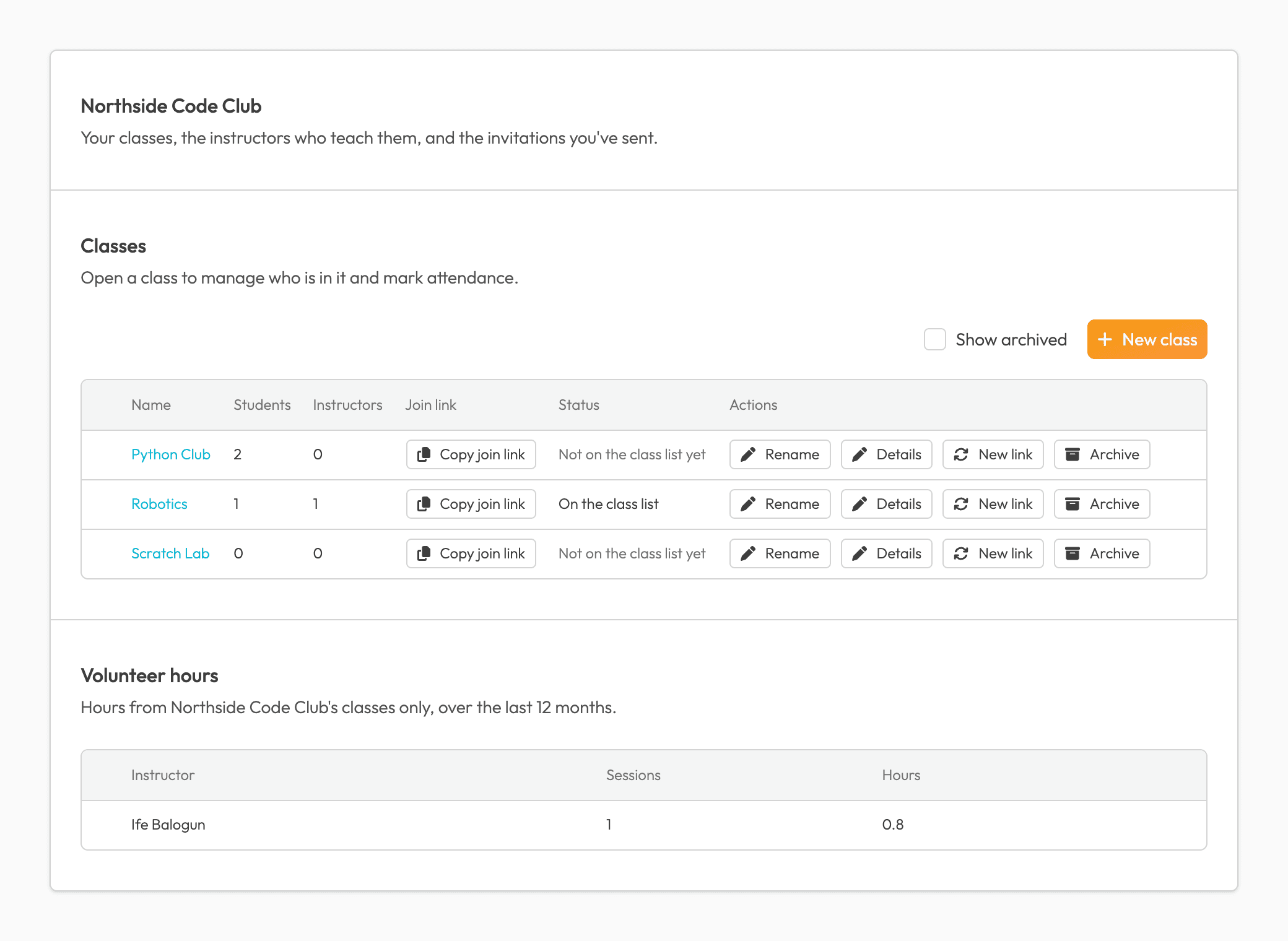Click the Archive label for Scratch Lab

click(1115, 553)
